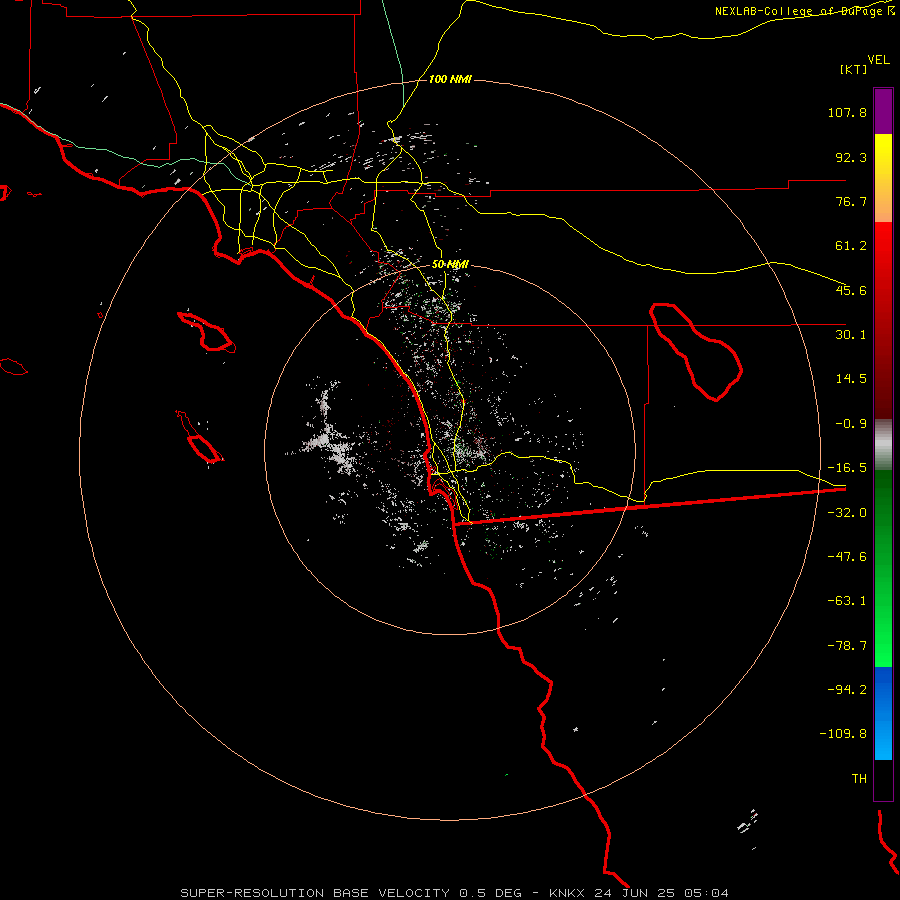This screenshot has width=900, height=900.
Task: Select the -0.9 scale label
Action: [x=851, y=424]
